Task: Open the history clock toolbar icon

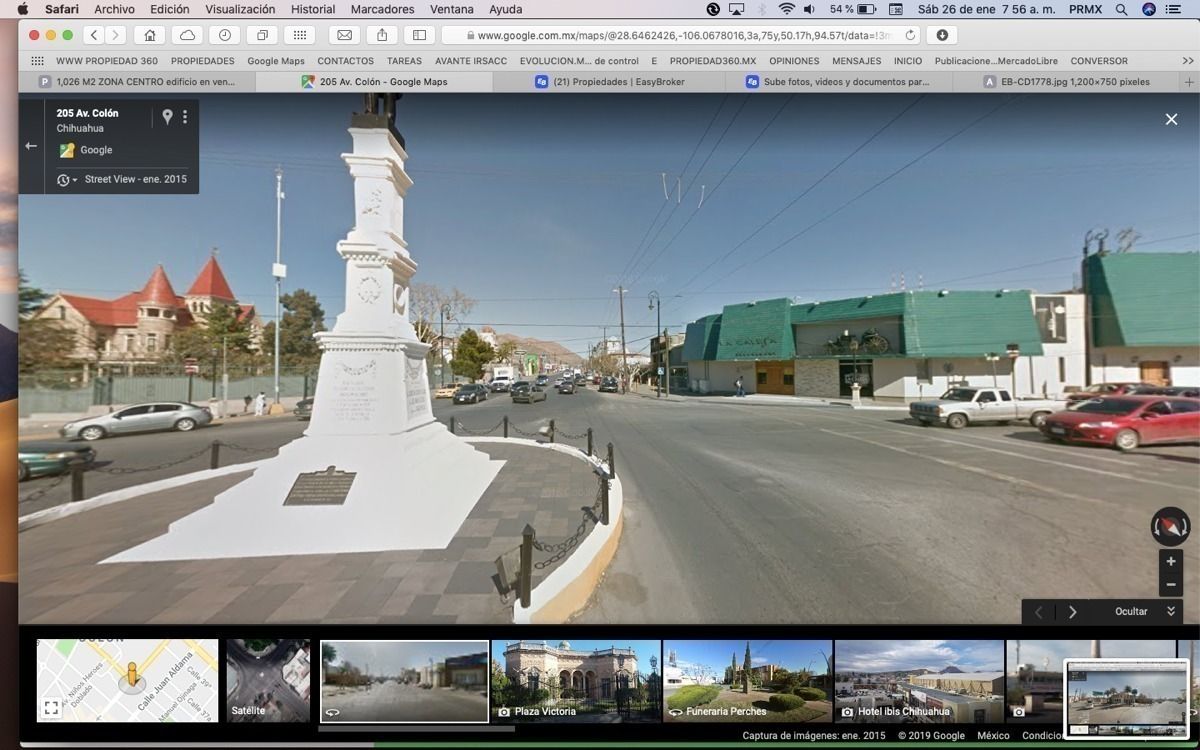Action: [224, 35]
